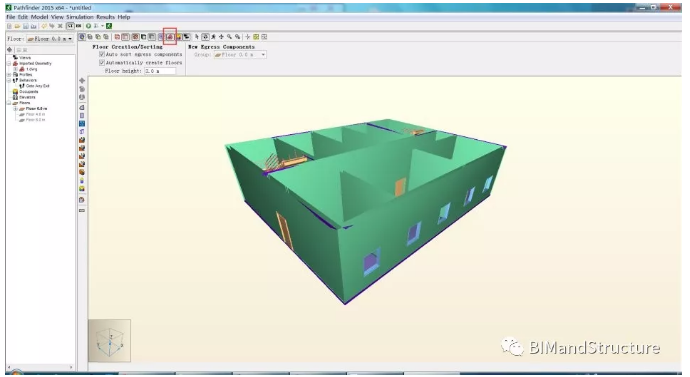Save the model with the disk icon
The image size is (690, 377).
coord(25,26)
